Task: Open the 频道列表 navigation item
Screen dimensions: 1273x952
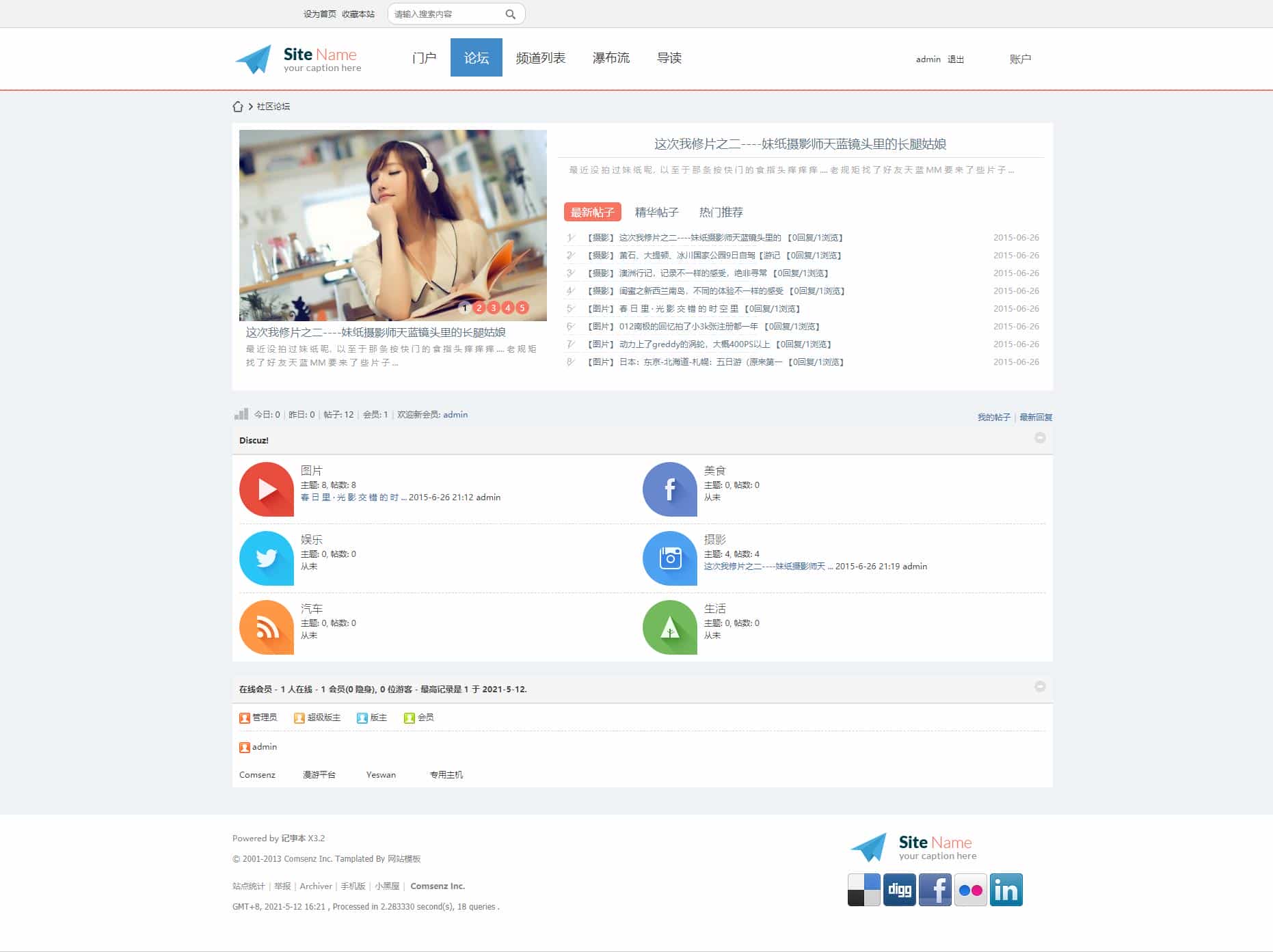Action: click(x=541, y=58)
